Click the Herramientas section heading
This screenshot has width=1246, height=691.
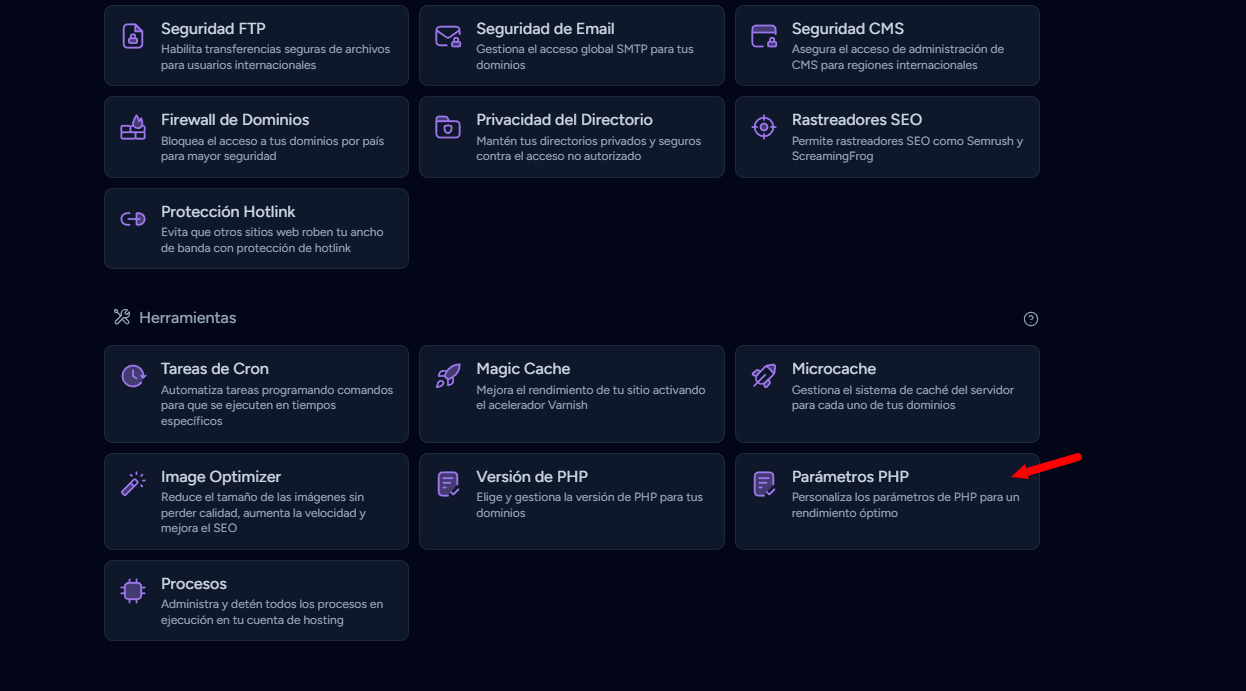(x=187, y=318)
